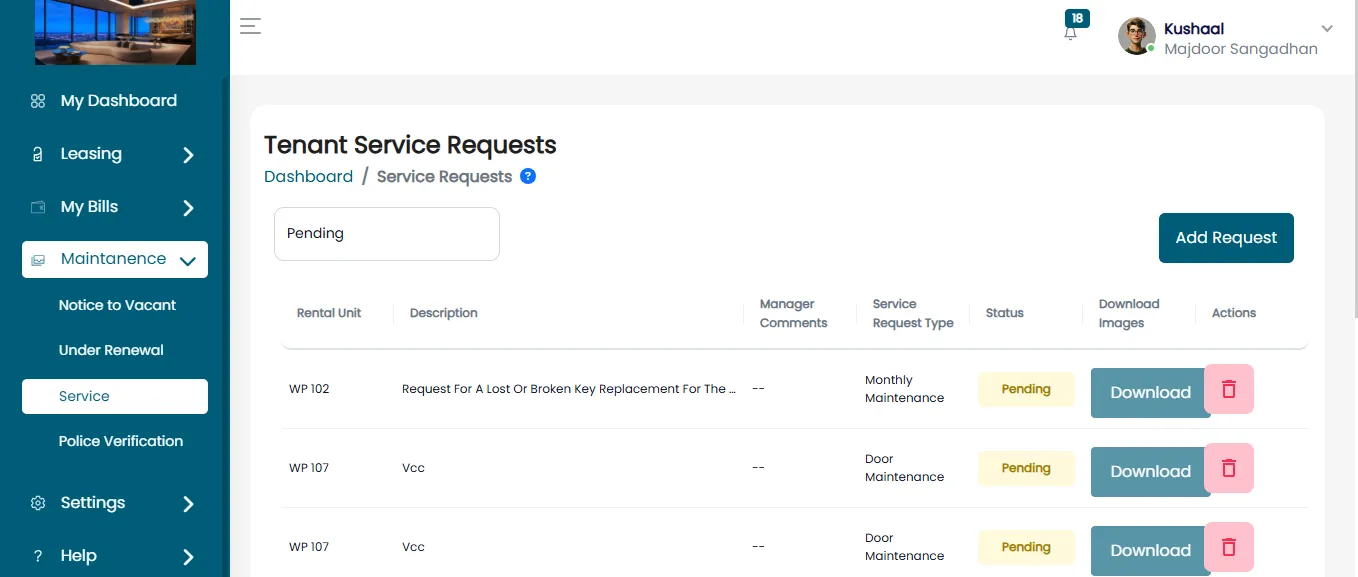This screenshot has height=577, width=1358.
Task: Collapse the Maintanence submenu chevron
Action: coord(187,261)
